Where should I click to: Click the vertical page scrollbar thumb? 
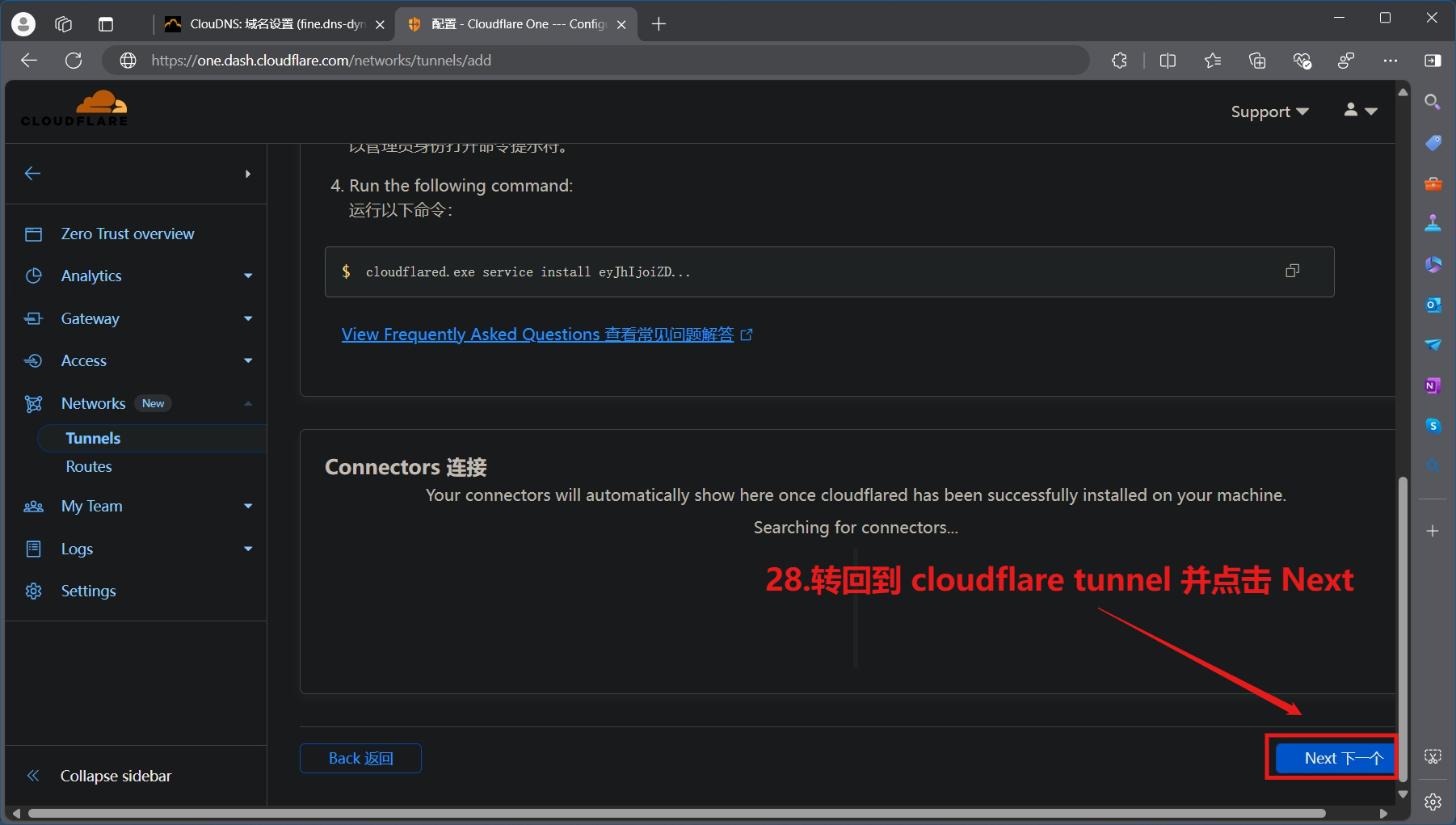(1403, 630)
